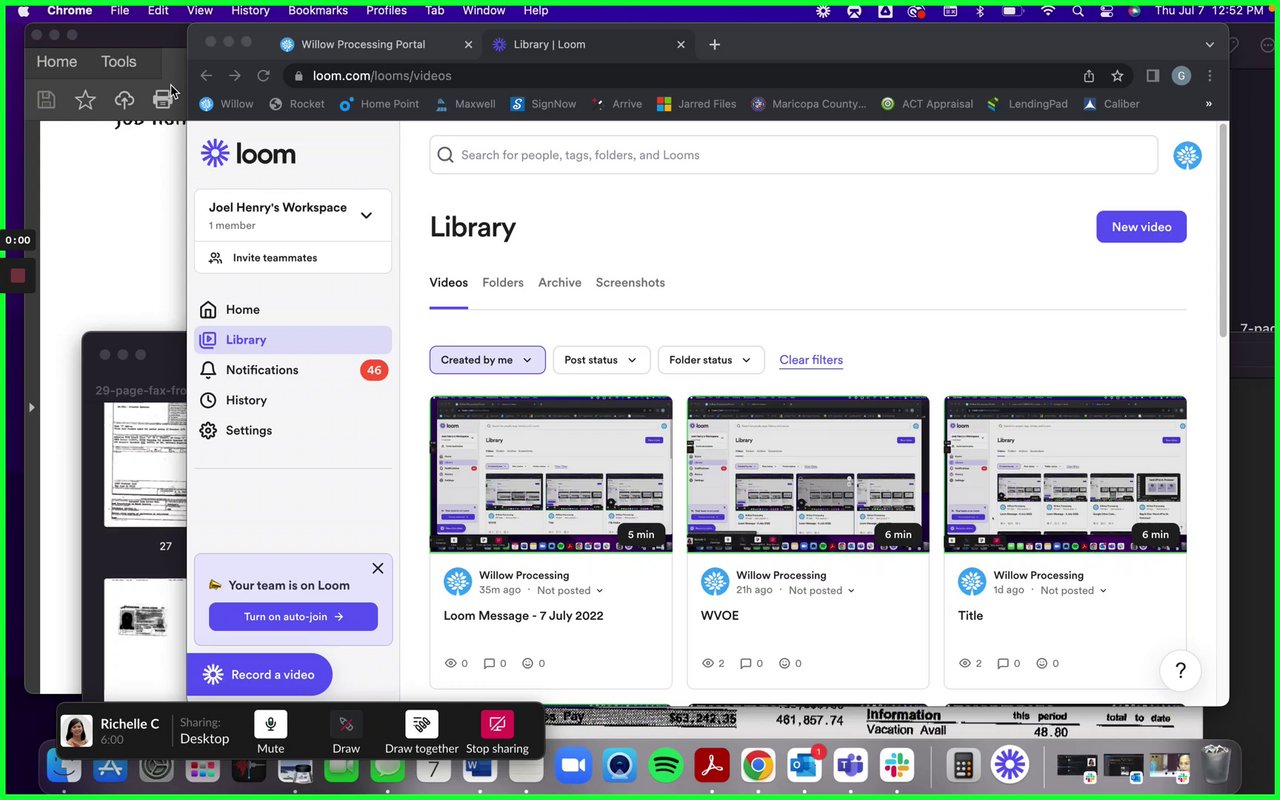1280x800 pixels.
Task: Open Spotify from the dock
Action: point(666,766)
